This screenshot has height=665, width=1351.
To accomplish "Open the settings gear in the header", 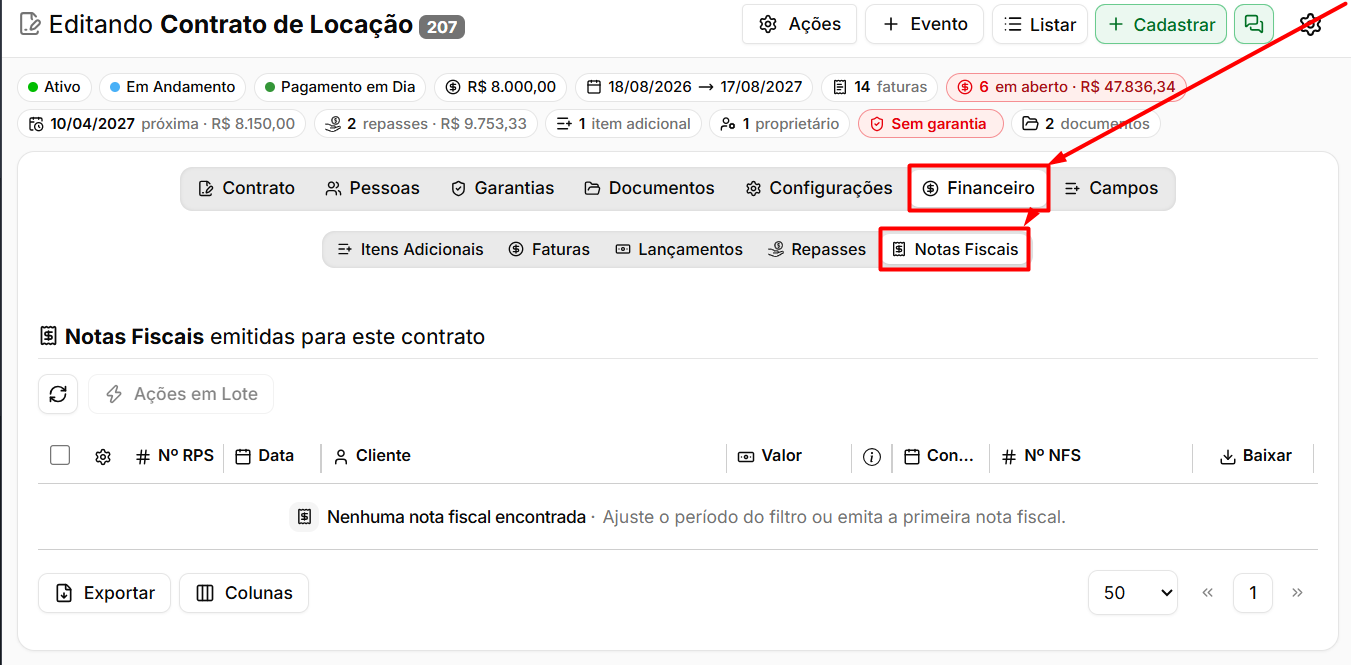I will click(1310, 24).
